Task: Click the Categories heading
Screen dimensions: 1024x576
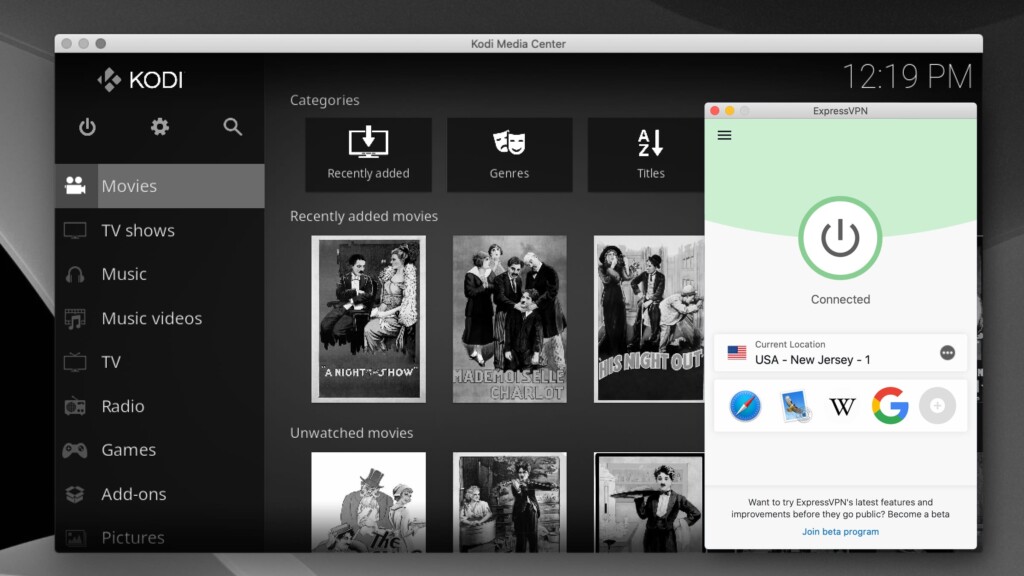Action: click(325, 100)
